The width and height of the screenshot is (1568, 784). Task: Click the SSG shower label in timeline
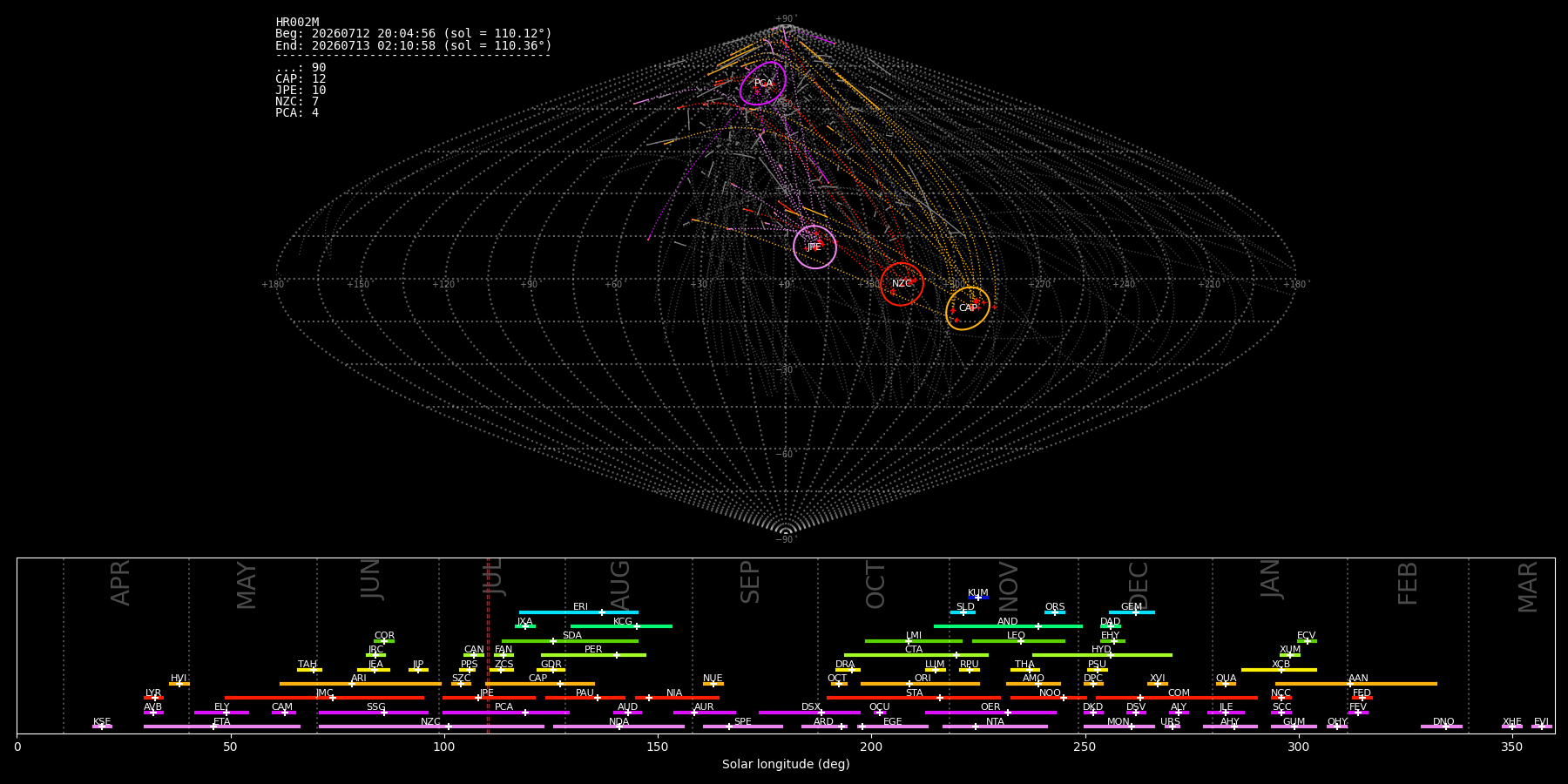(375, 707)
